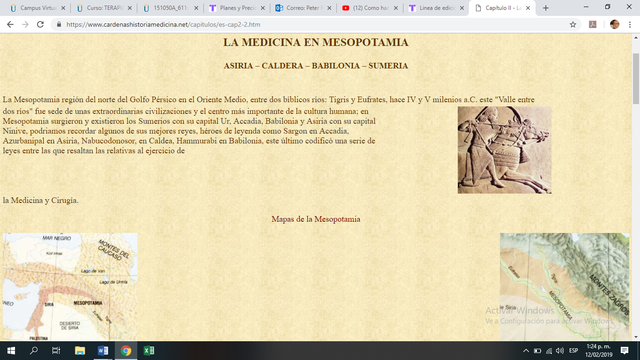
Task: Close the Curso: TERAP tab
Action: (129, 8)
